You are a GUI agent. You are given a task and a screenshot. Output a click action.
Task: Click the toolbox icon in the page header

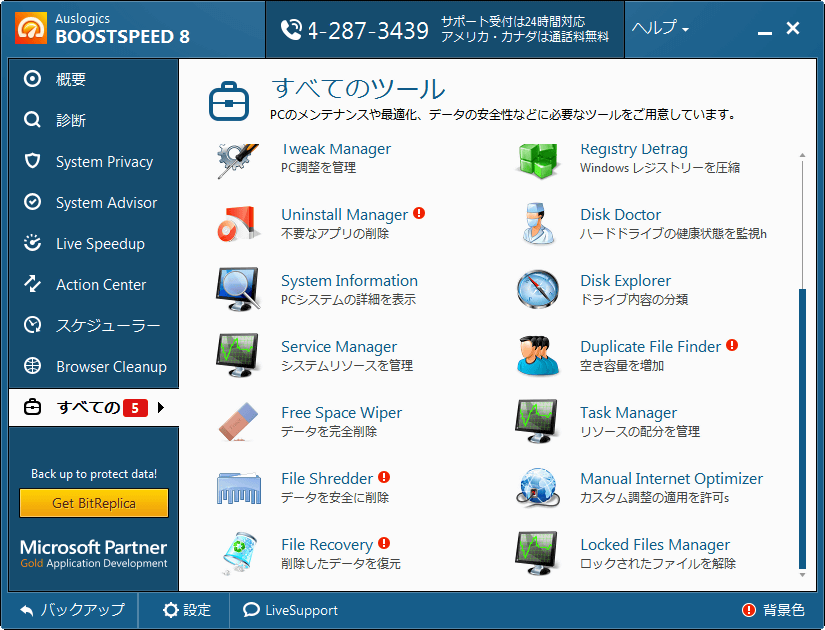coord(229,101)
